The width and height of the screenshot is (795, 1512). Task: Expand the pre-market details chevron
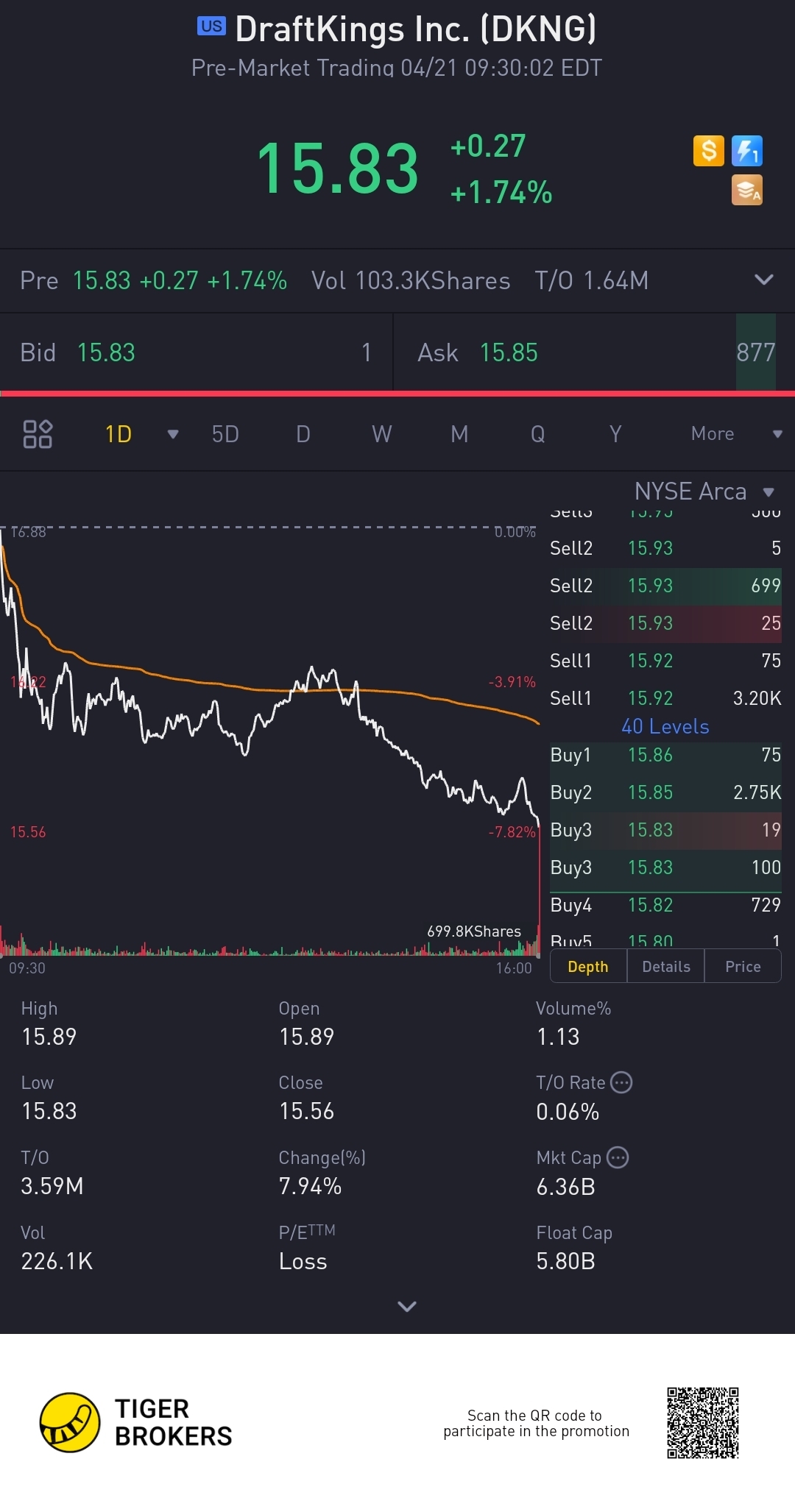[x=764, y=280]
